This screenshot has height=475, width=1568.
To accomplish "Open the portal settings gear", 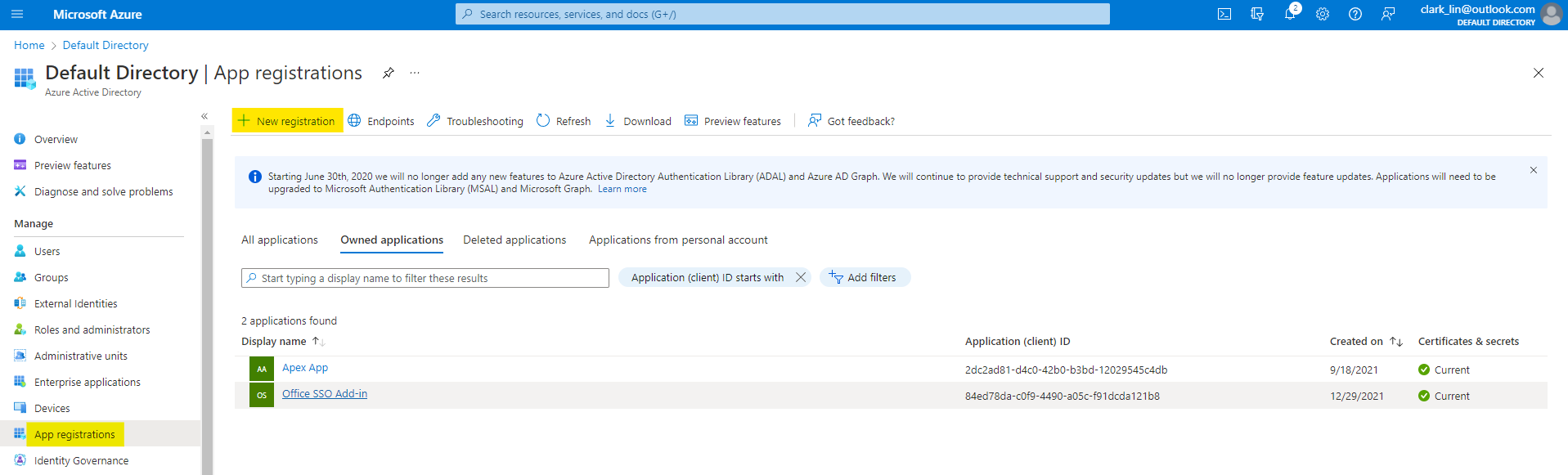I will (1323, 14).
